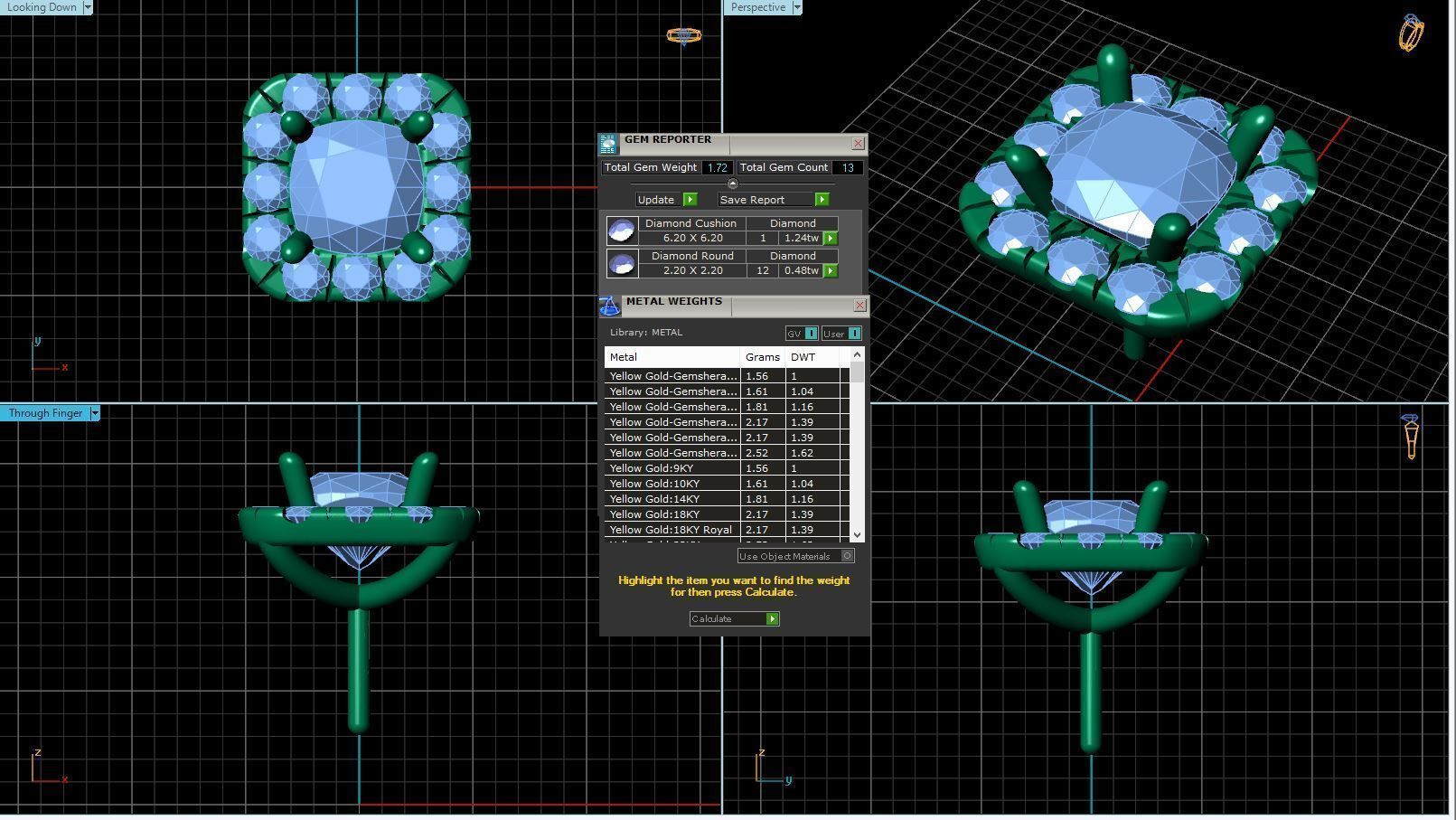Click the Diamond Cushion gem thumbnail
The width and height of the screenshot is (1456, 820).
[x=622, y=231]
